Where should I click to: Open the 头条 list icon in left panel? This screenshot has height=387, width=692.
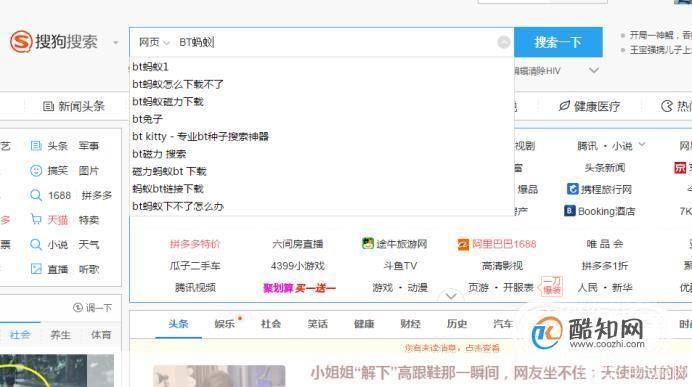[36, 146]
